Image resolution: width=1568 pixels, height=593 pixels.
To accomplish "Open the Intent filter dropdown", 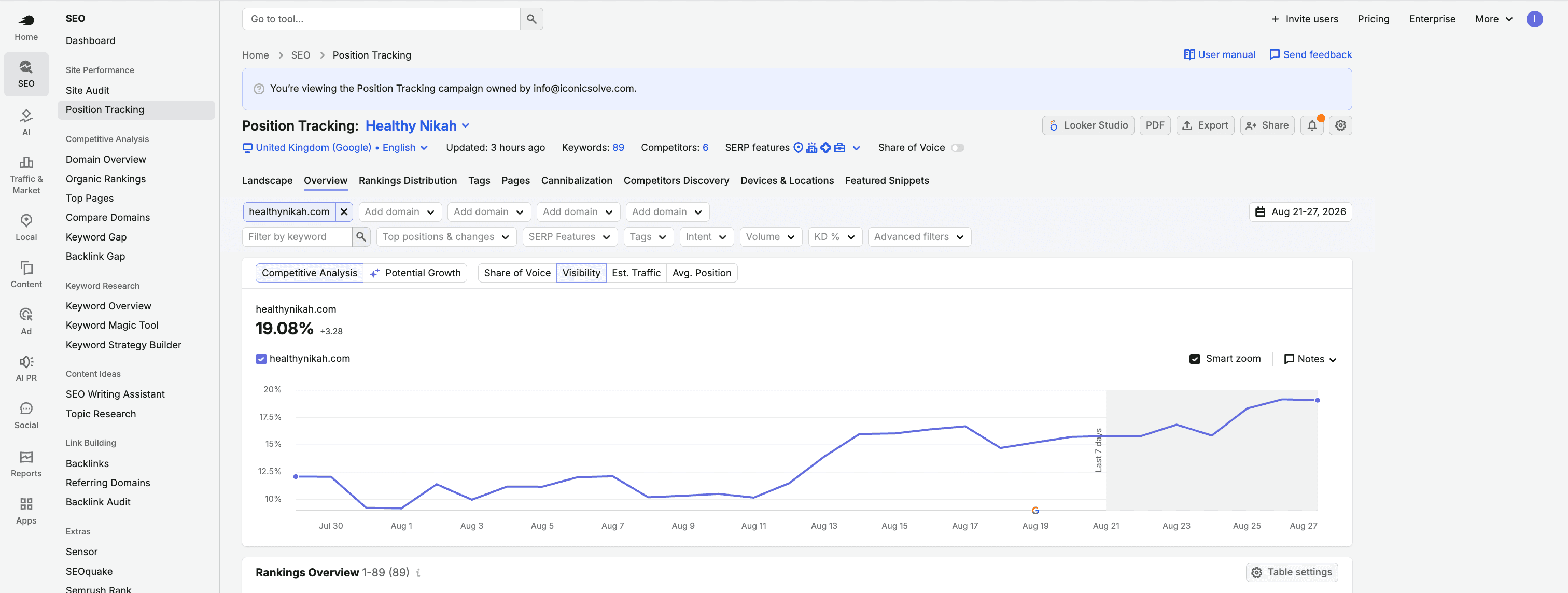I will (x=706, y=236).
